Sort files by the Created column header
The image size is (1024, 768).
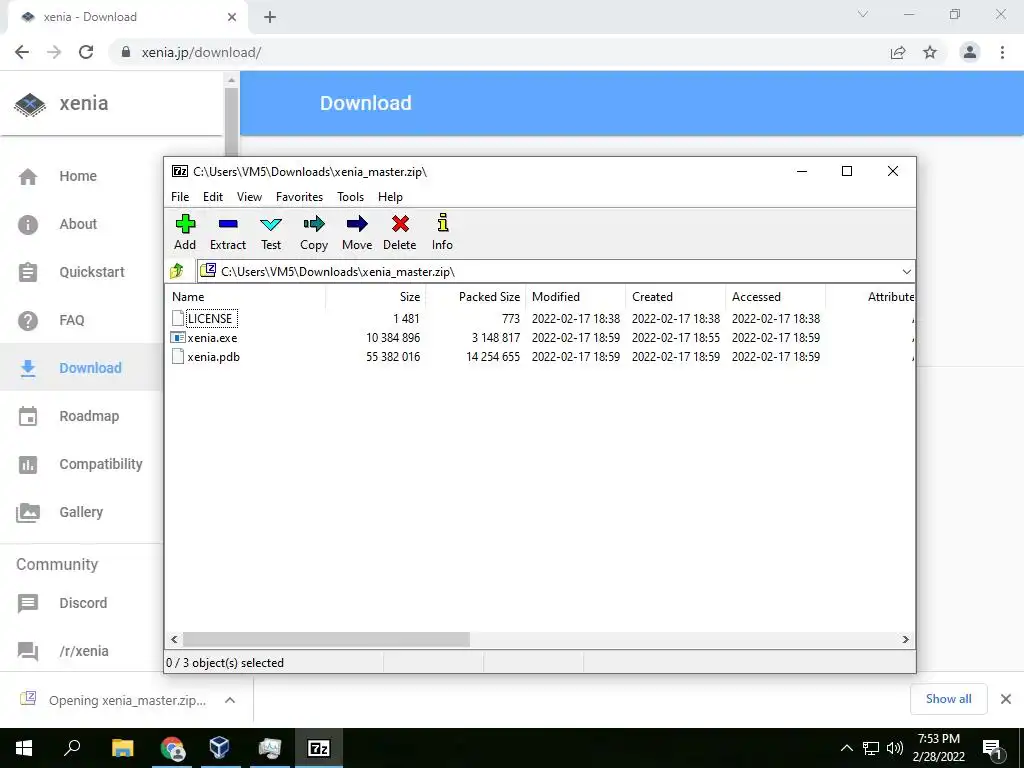click(675, 296)
